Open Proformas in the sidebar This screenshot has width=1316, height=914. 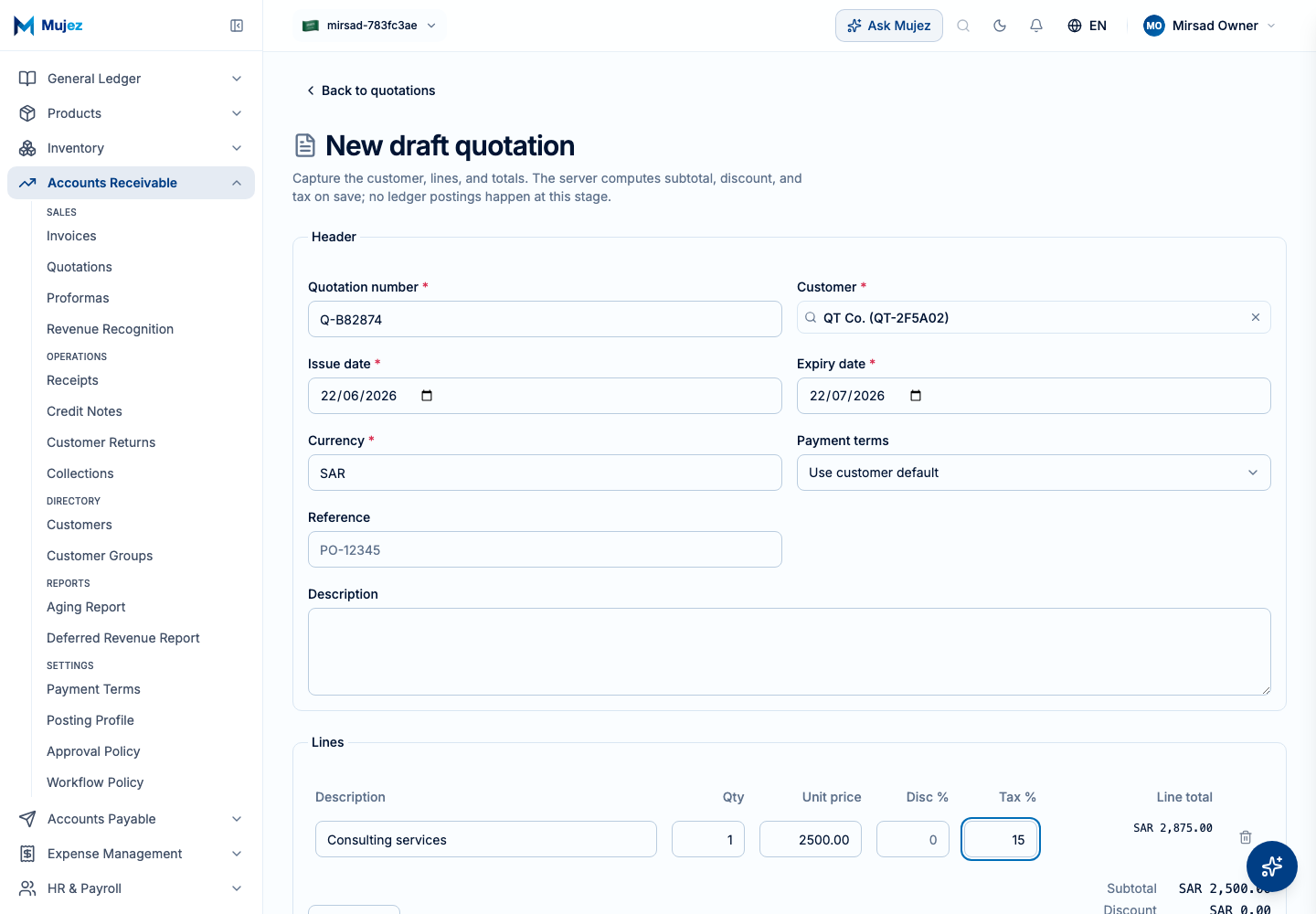78,298
